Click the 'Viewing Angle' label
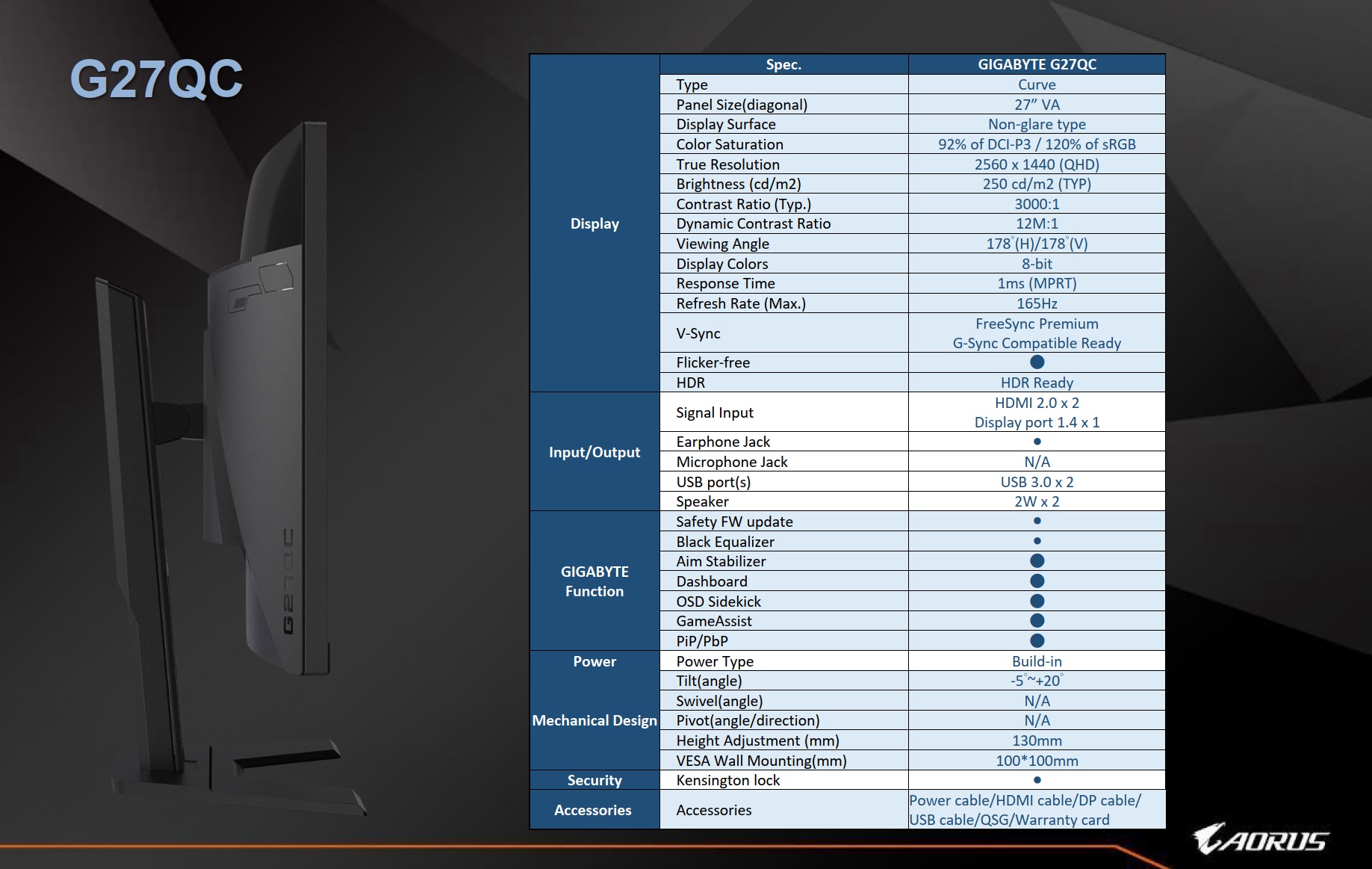 (x=722, y=244)
